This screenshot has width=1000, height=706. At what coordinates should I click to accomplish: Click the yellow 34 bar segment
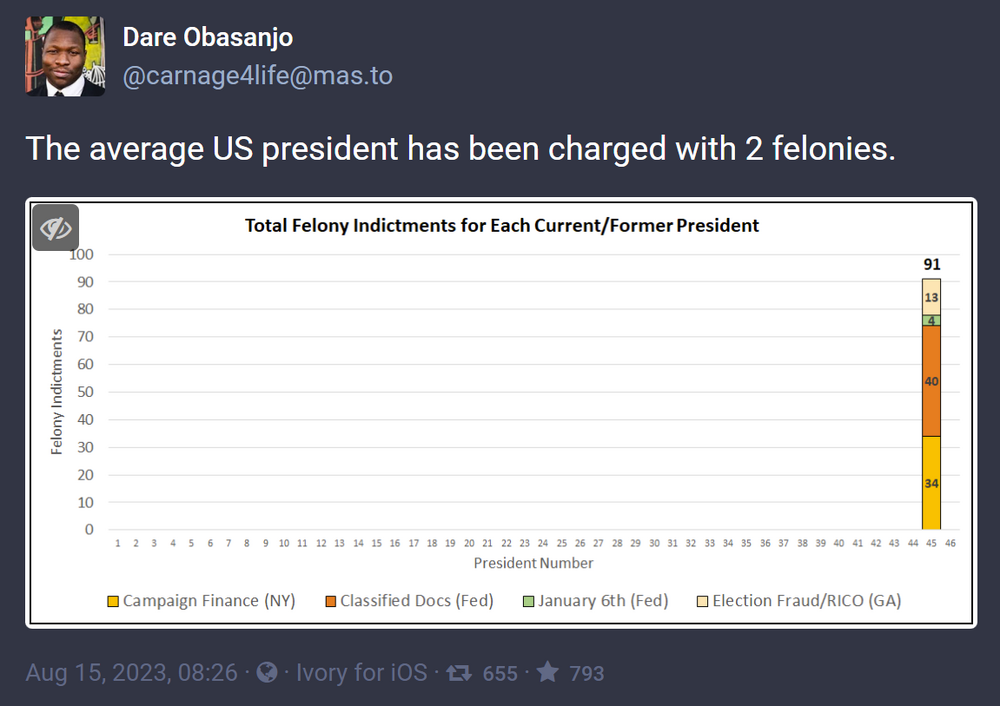point(931,483)
